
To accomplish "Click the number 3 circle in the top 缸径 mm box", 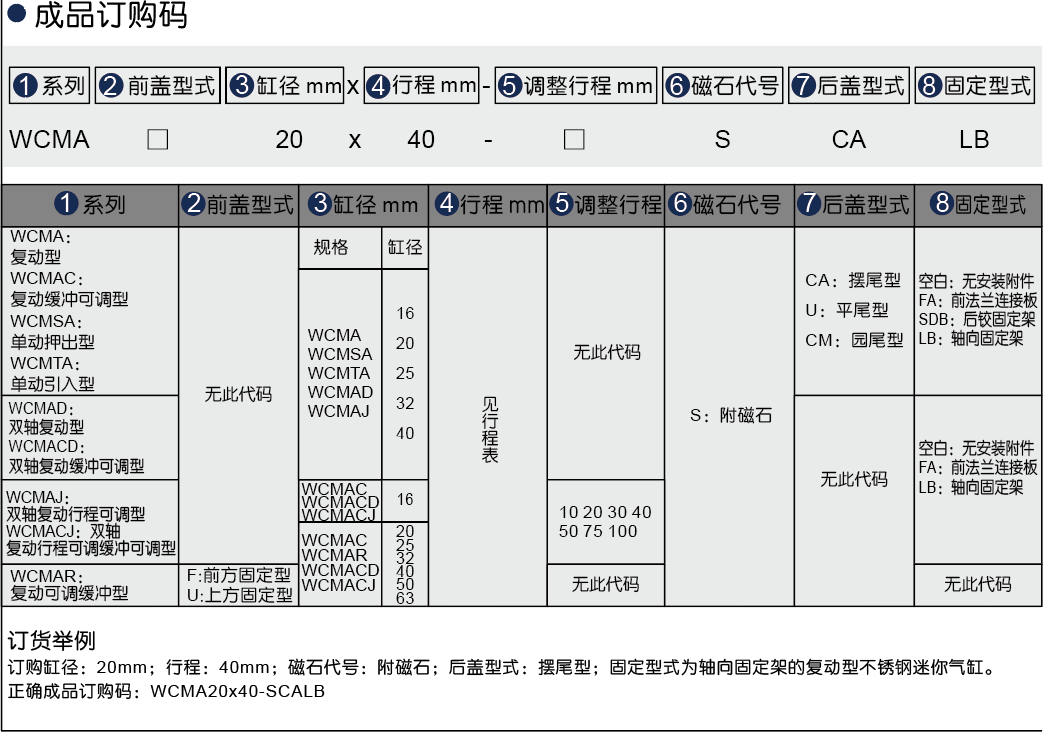I will tap(242, 86).
